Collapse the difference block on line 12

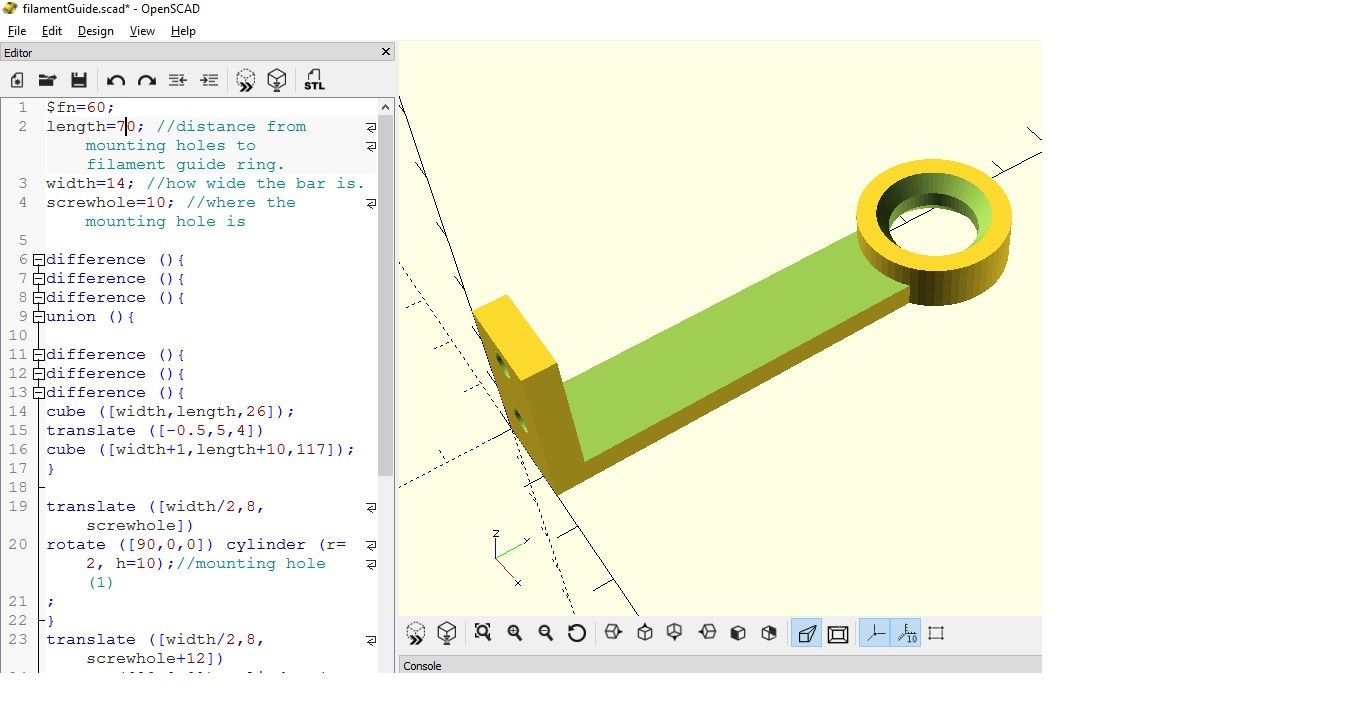pos(39,374)
